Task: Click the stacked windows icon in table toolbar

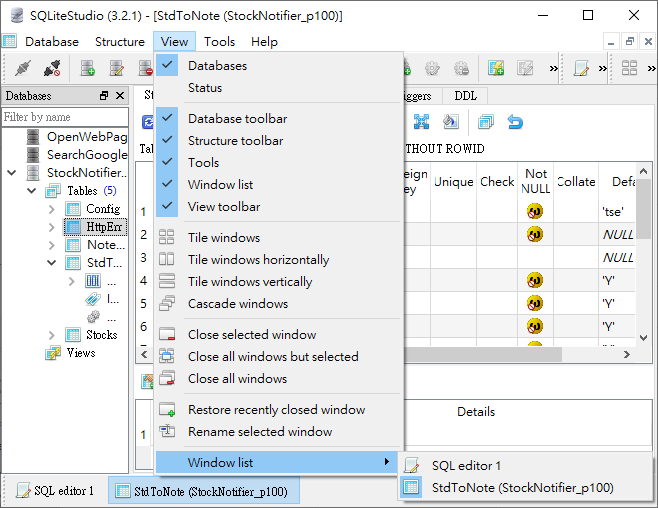Action: tap(486, 122)
